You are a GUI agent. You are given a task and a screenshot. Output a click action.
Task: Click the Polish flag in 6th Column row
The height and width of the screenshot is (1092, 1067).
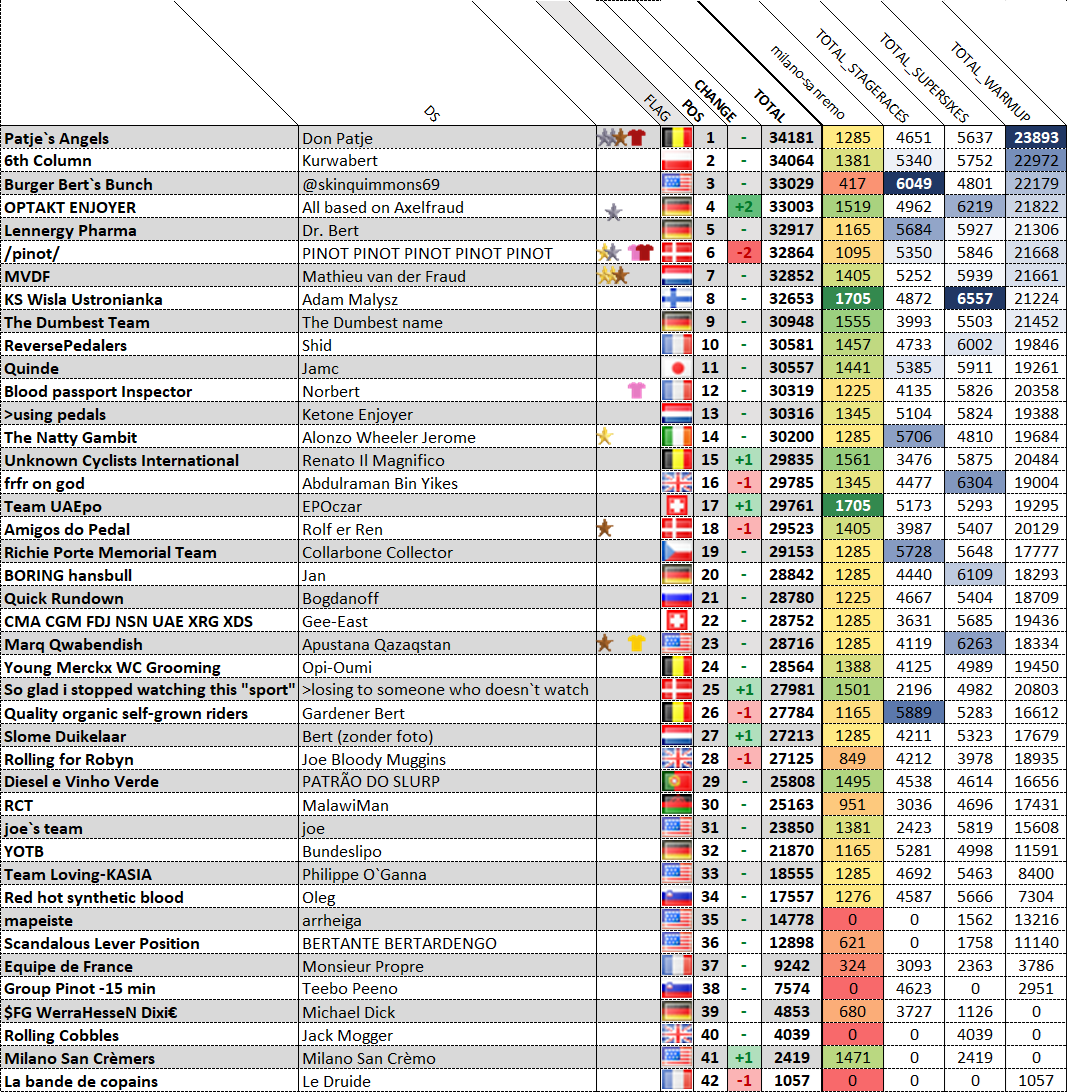point(676,160)
